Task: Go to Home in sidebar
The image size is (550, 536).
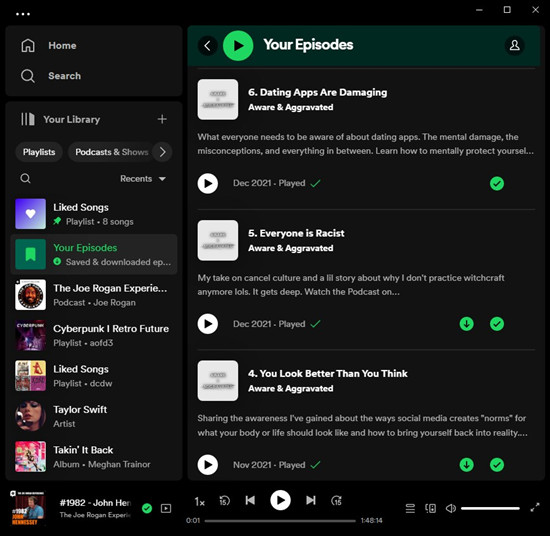Action: (x=49, y=45)
